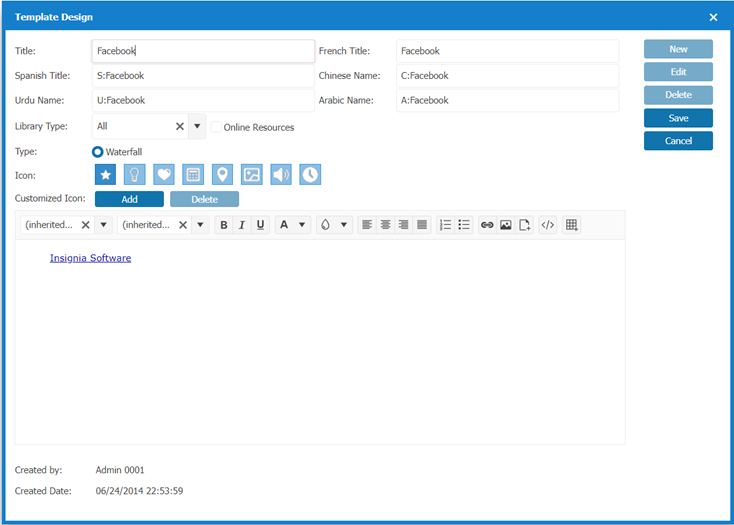This screenshot has width=734, height=525.
Task: Expand the Library Type dropdown
Action: coord(197,127)
